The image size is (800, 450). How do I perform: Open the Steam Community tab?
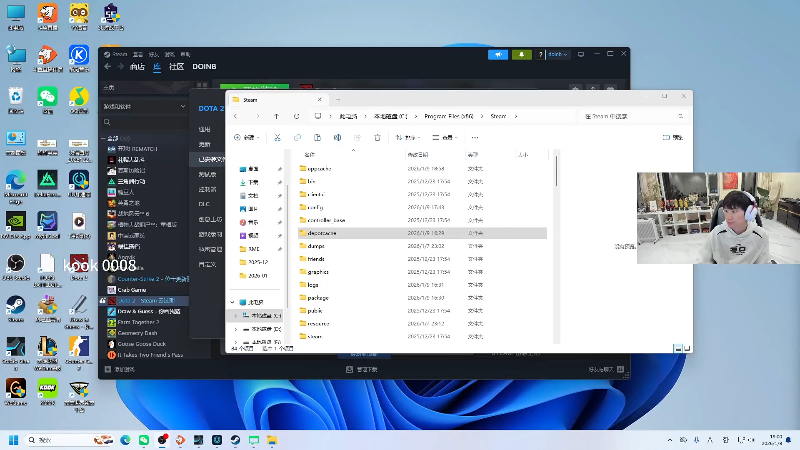[176, 66]
